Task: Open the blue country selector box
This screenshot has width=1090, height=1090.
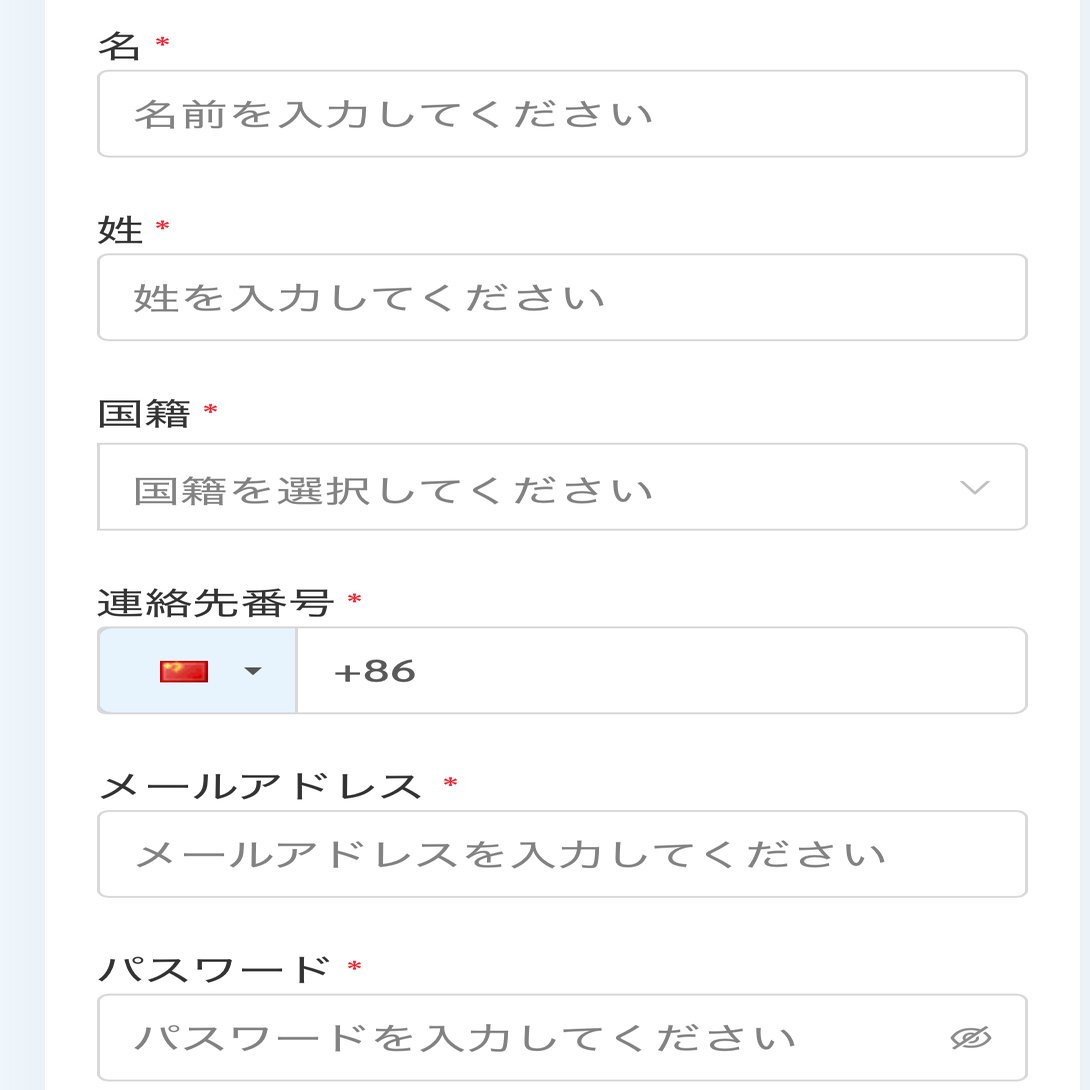Action: point(198,671)
